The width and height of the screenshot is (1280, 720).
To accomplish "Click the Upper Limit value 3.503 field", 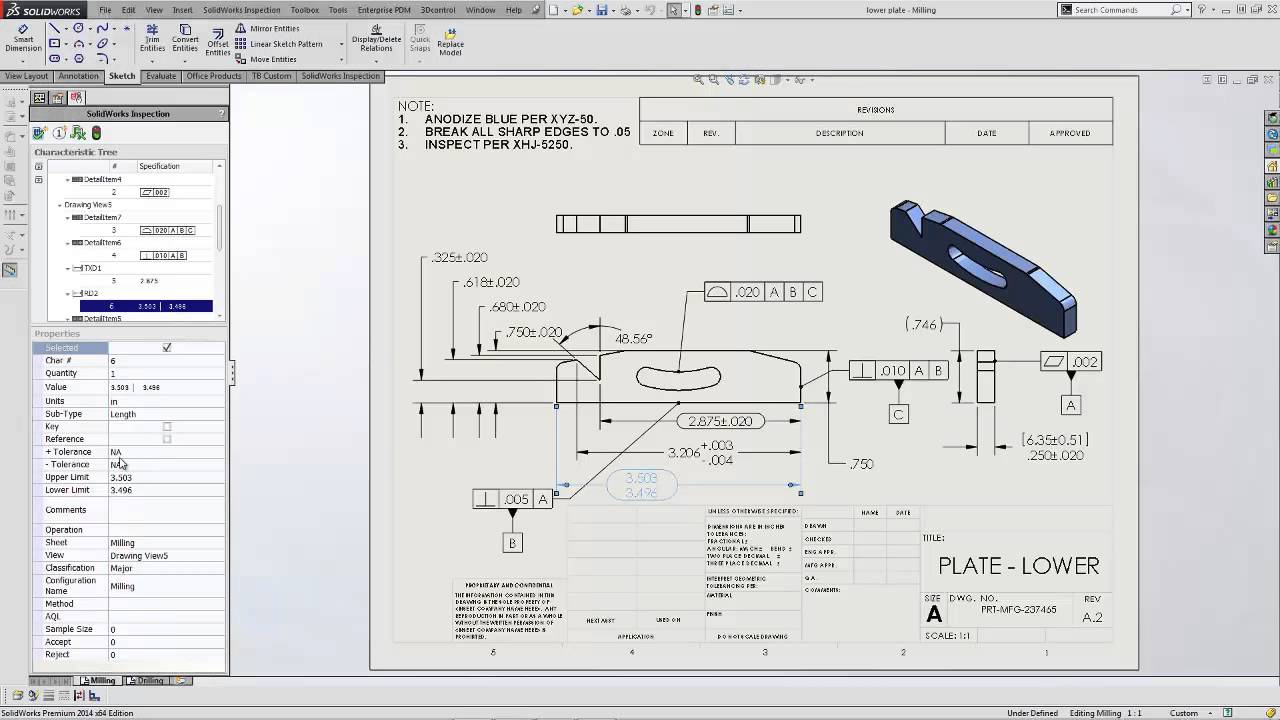I will click(165, 477).
